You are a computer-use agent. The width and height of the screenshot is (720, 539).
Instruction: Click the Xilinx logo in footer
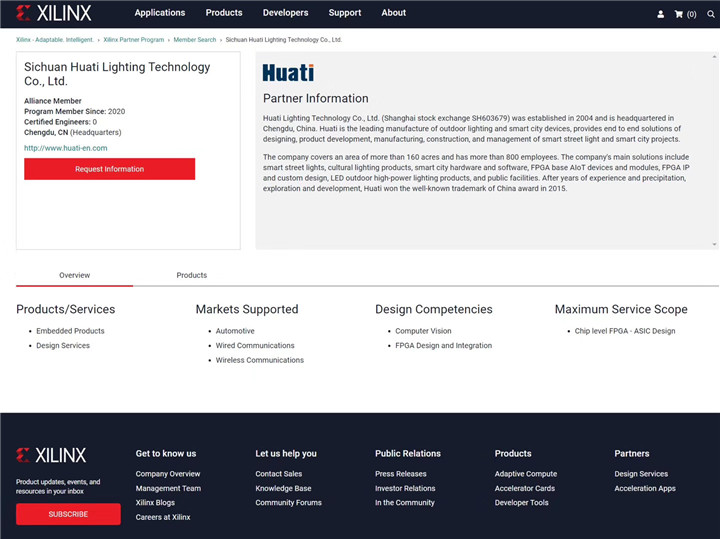[x=51, y=455]
